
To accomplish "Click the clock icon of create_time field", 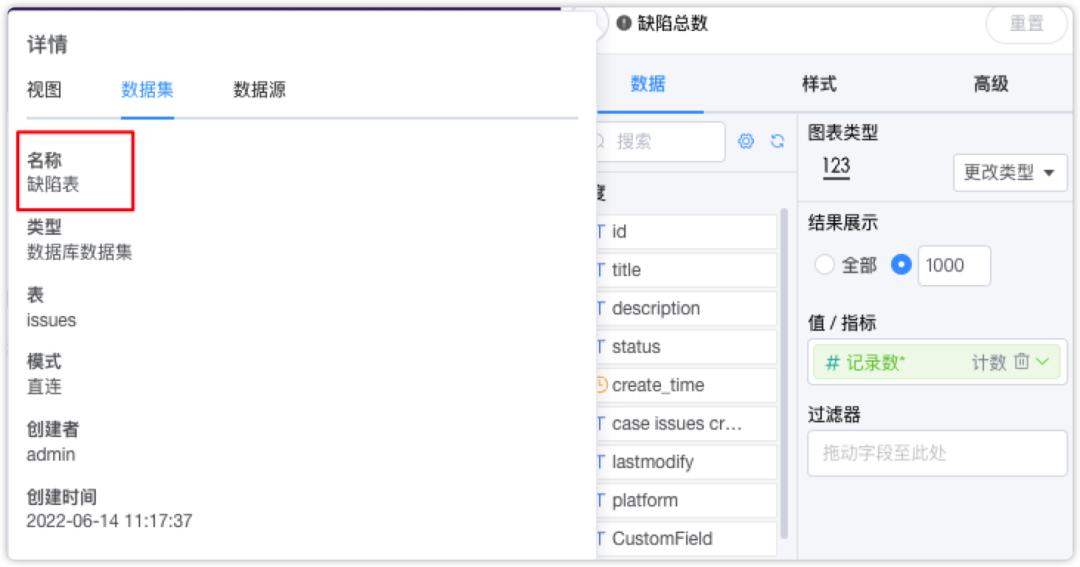I will (x=601, y=384).
